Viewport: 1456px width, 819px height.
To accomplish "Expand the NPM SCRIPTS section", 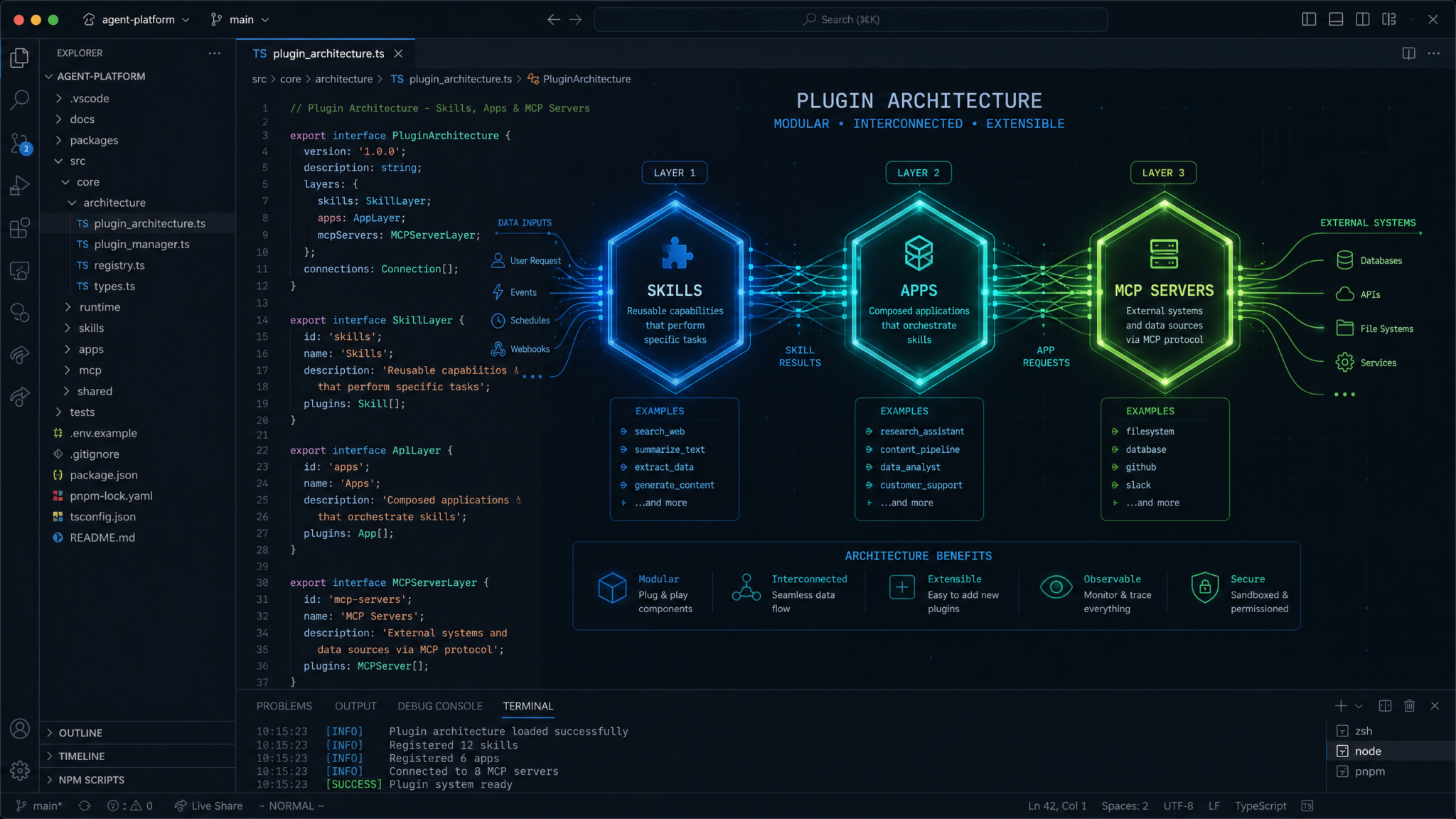I will tap(137, 780).
